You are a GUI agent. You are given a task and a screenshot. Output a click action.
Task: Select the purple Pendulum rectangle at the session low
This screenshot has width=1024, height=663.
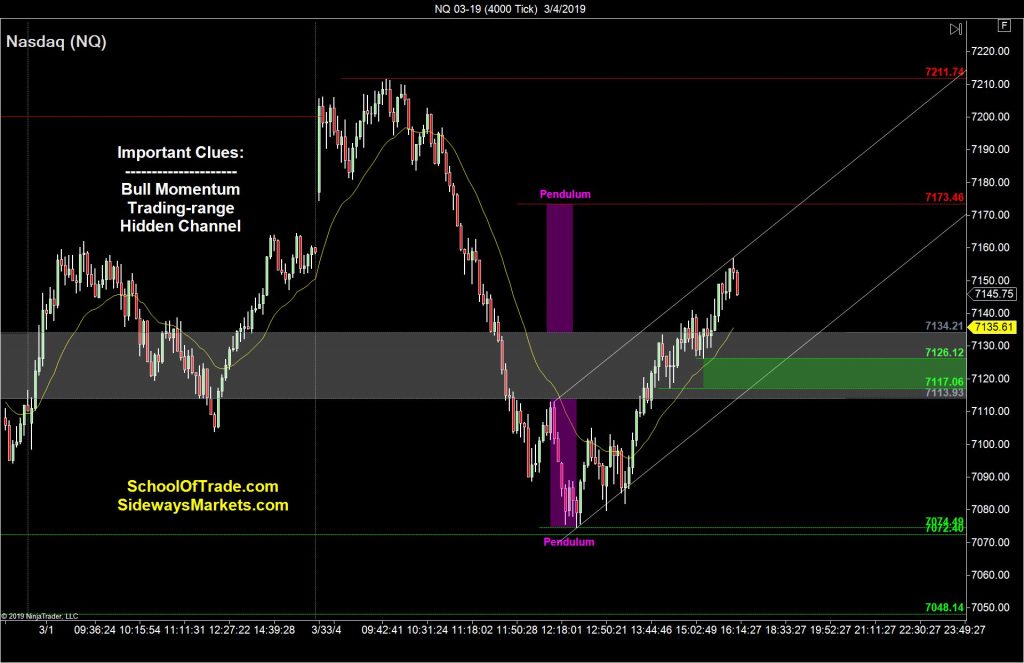564,462
